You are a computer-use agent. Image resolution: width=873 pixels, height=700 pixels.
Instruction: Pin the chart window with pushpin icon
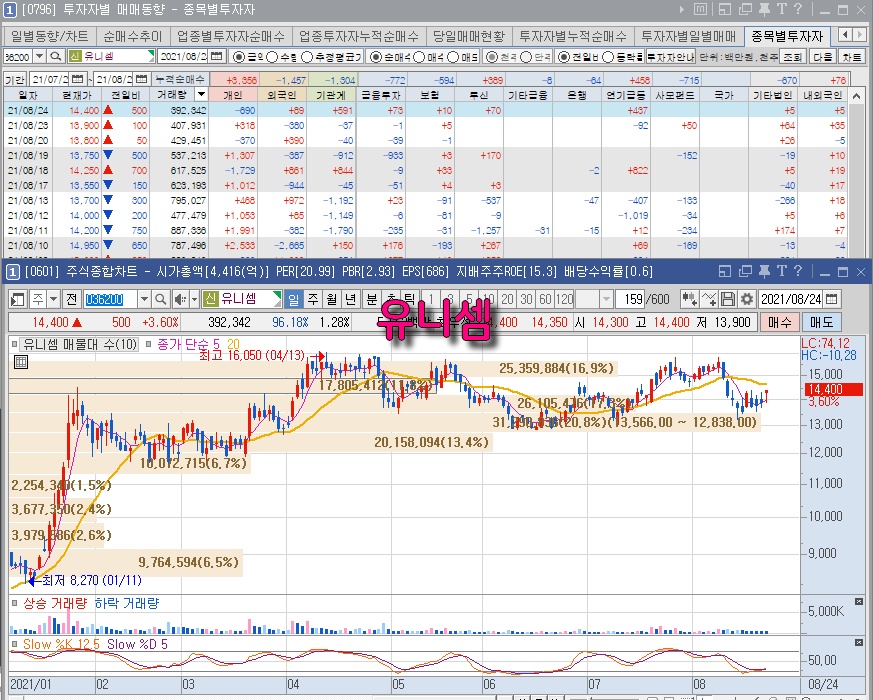point(764,271)
